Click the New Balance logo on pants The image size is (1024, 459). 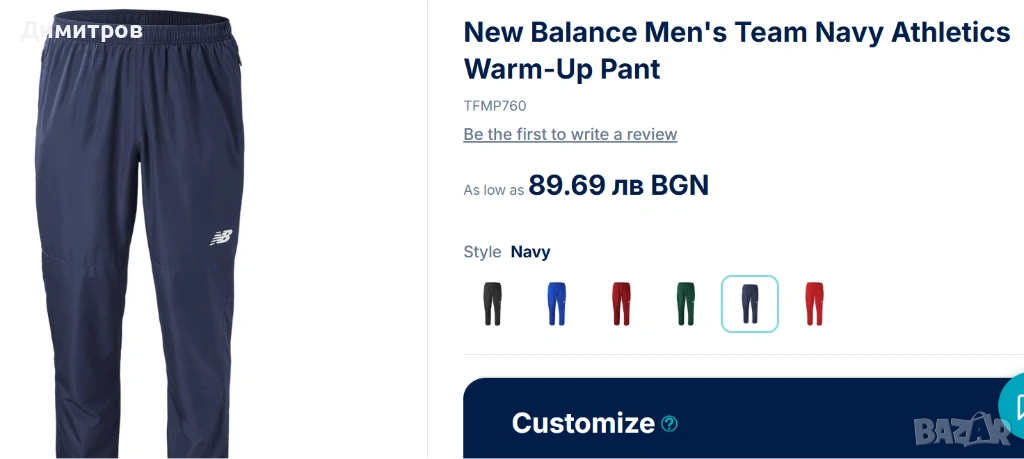point(221,238)
